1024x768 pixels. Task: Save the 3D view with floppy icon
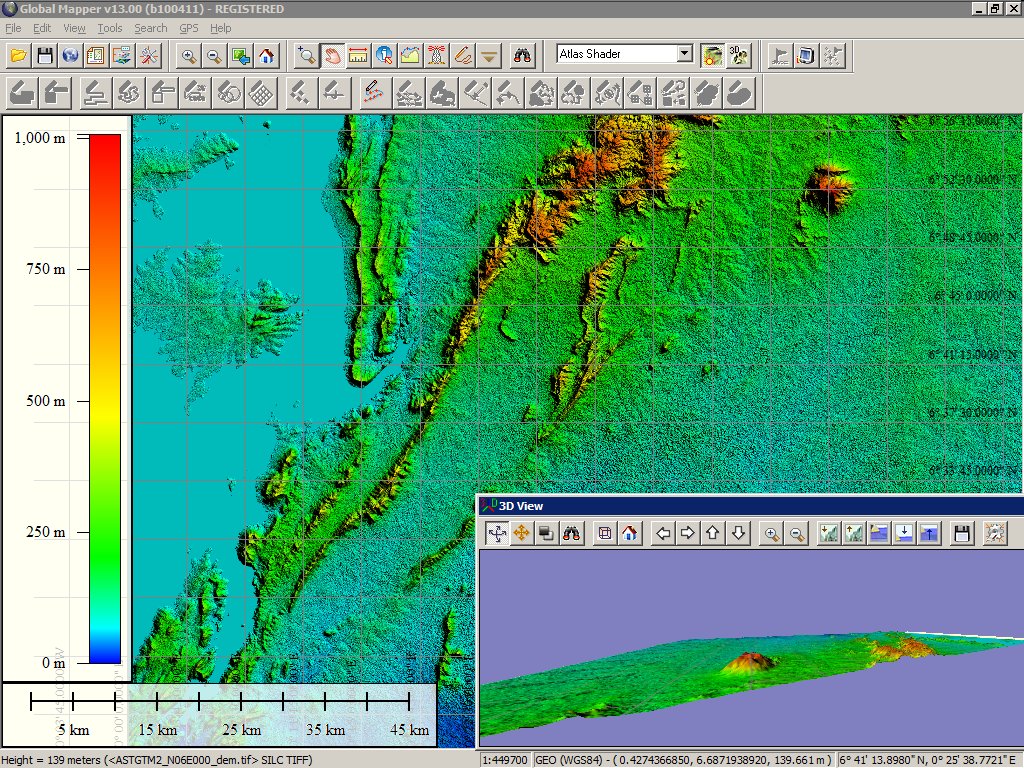pos(961,534)
